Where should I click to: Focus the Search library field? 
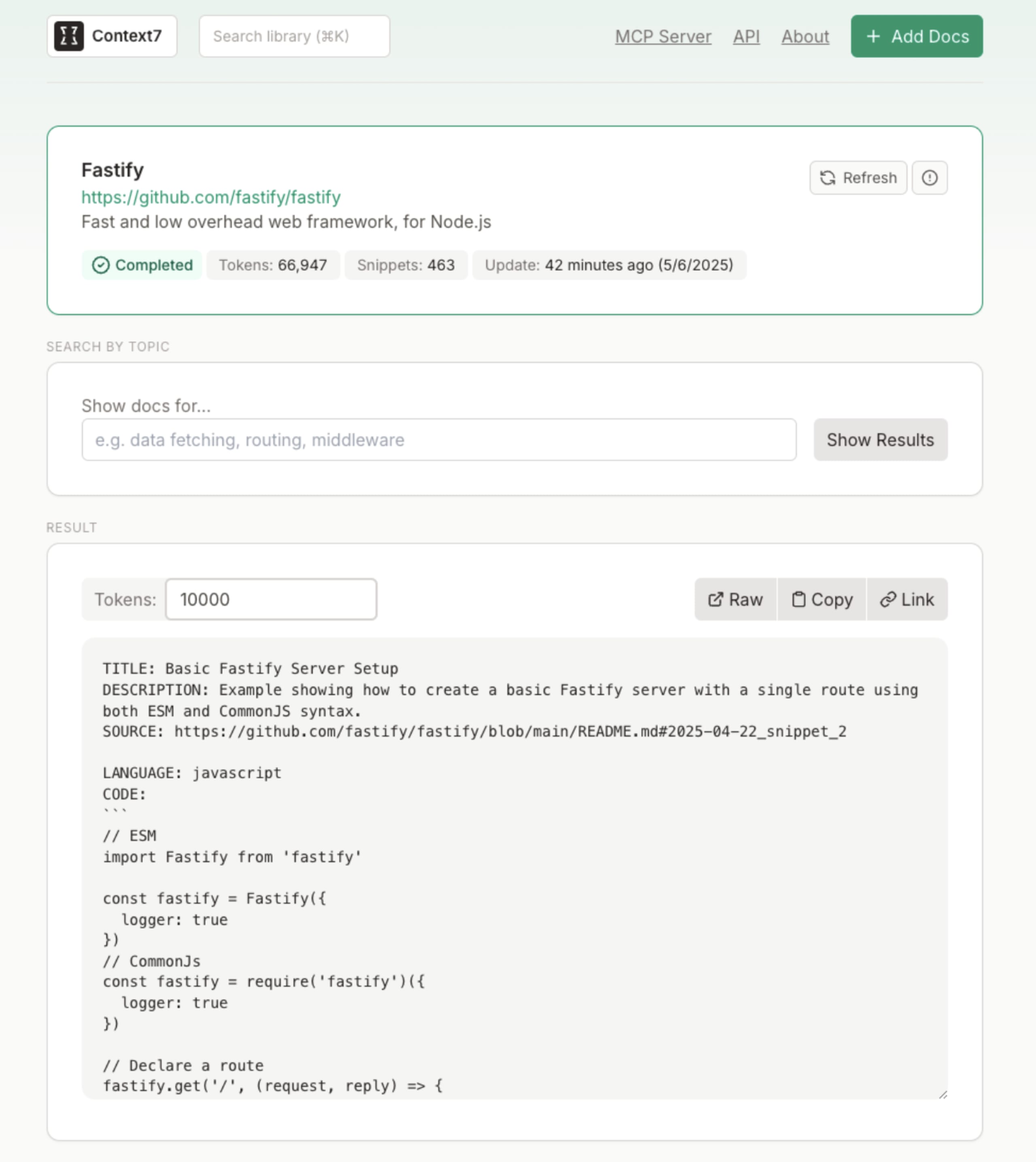[294, 36]
